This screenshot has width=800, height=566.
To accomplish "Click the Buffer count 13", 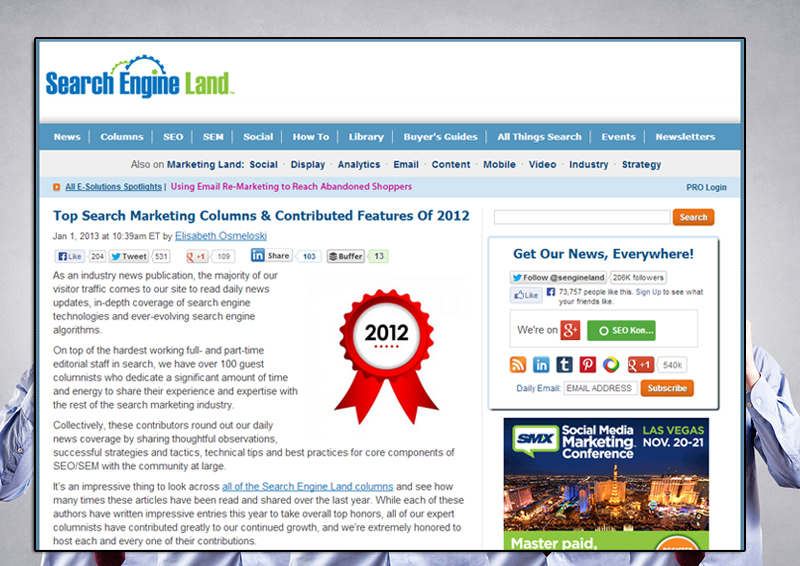I will coord(379,256).
